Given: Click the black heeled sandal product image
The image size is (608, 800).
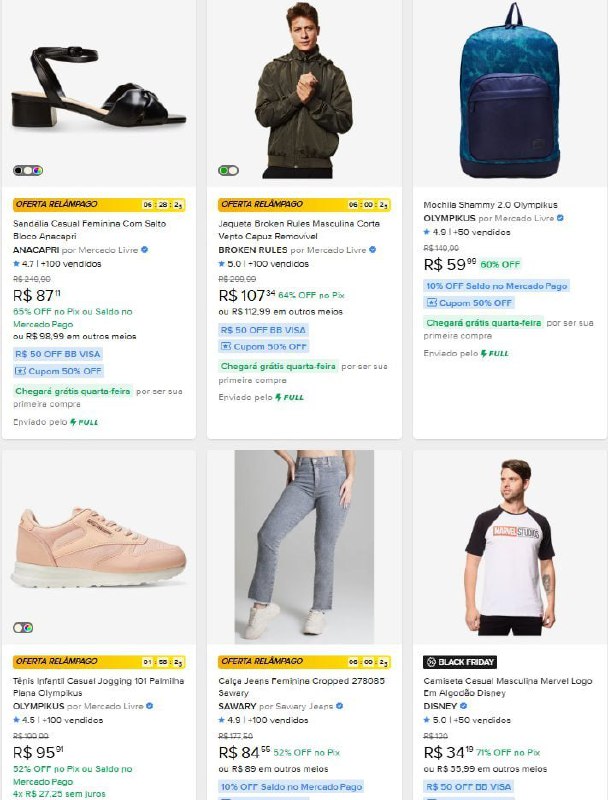Looking at the screenshot, I should tap(98, 87).
